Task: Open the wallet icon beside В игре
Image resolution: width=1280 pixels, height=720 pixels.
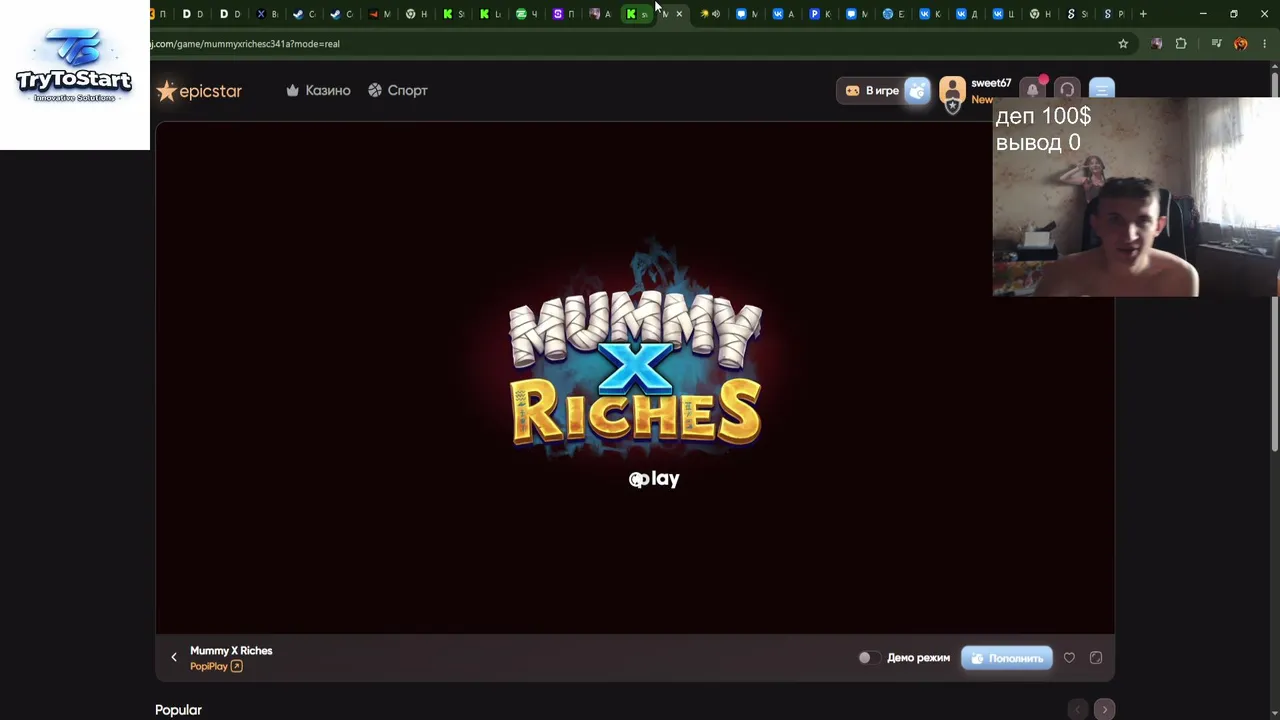Action: [917, 91]
